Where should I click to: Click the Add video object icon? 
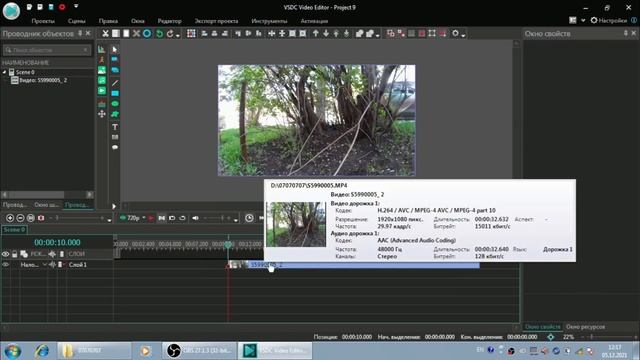102,91
